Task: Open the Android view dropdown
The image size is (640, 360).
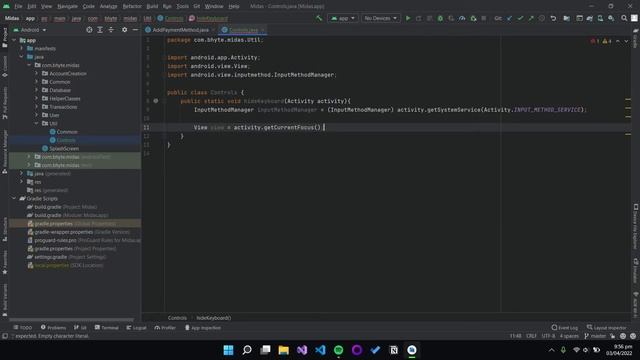Action: tap(30, 30)
